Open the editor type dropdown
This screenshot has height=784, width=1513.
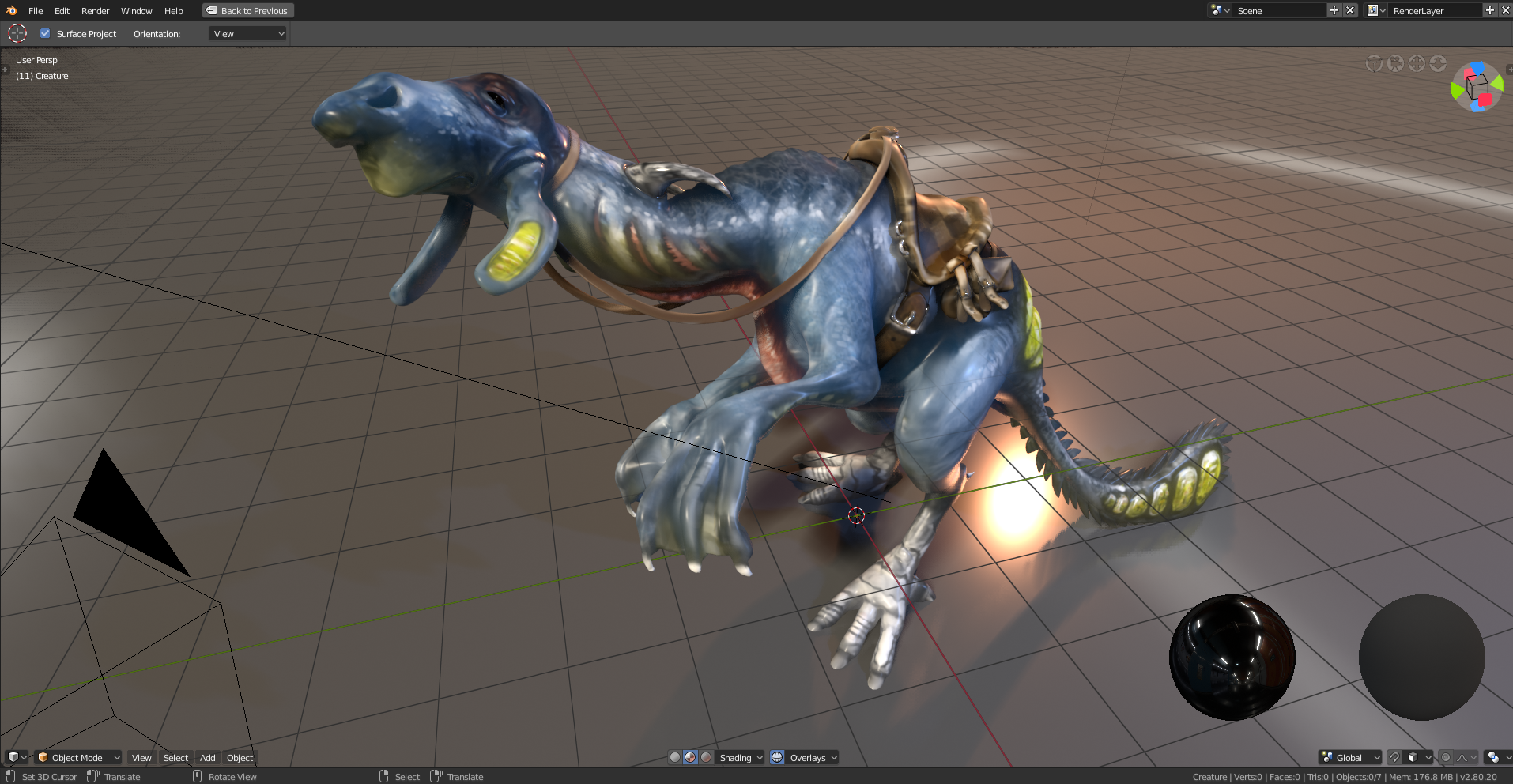17,757
